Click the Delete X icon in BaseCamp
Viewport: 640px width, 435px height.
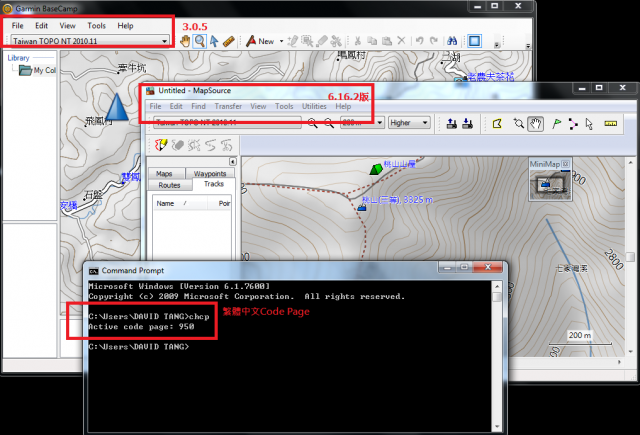[401, 41]
